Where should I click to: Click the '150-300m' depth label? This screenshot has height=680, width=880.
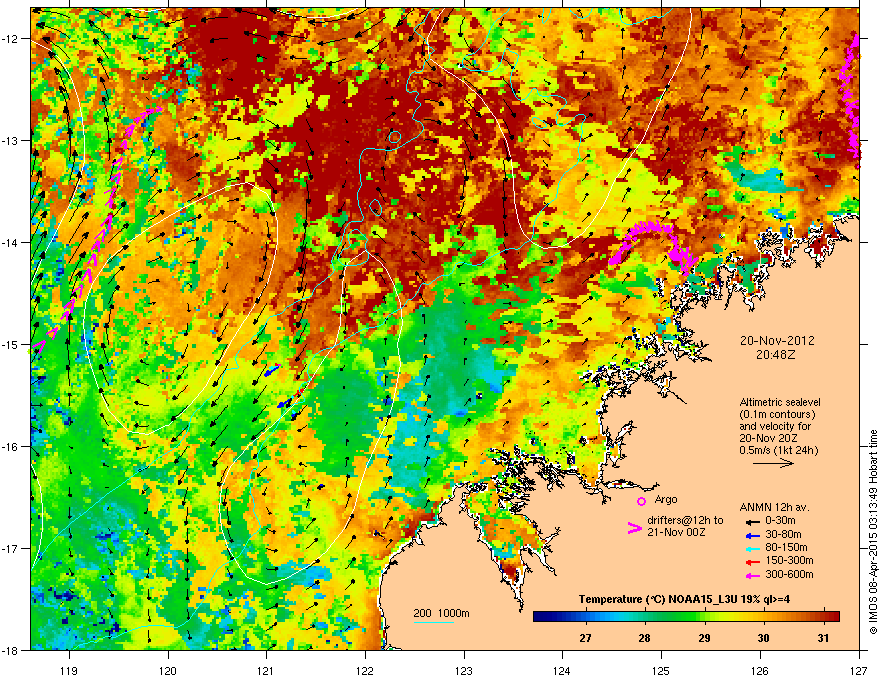pyautogui.click(x=789, y=560)
